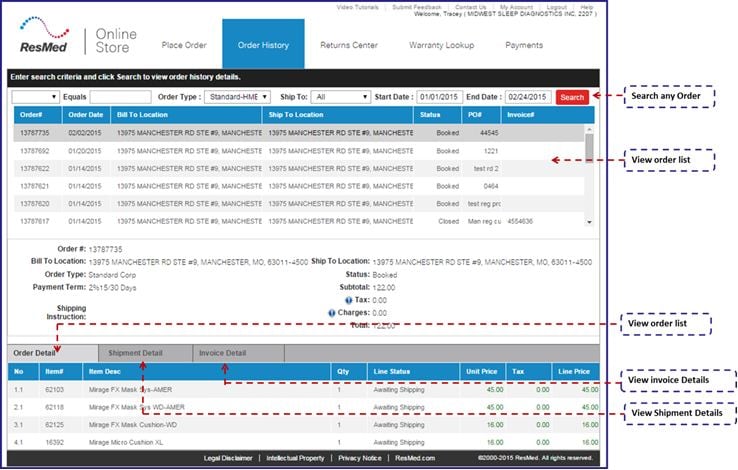The width and height of the screenshot is (738, 470).
Task: Click invoice number 4554636
Action: tap(520, 221)
